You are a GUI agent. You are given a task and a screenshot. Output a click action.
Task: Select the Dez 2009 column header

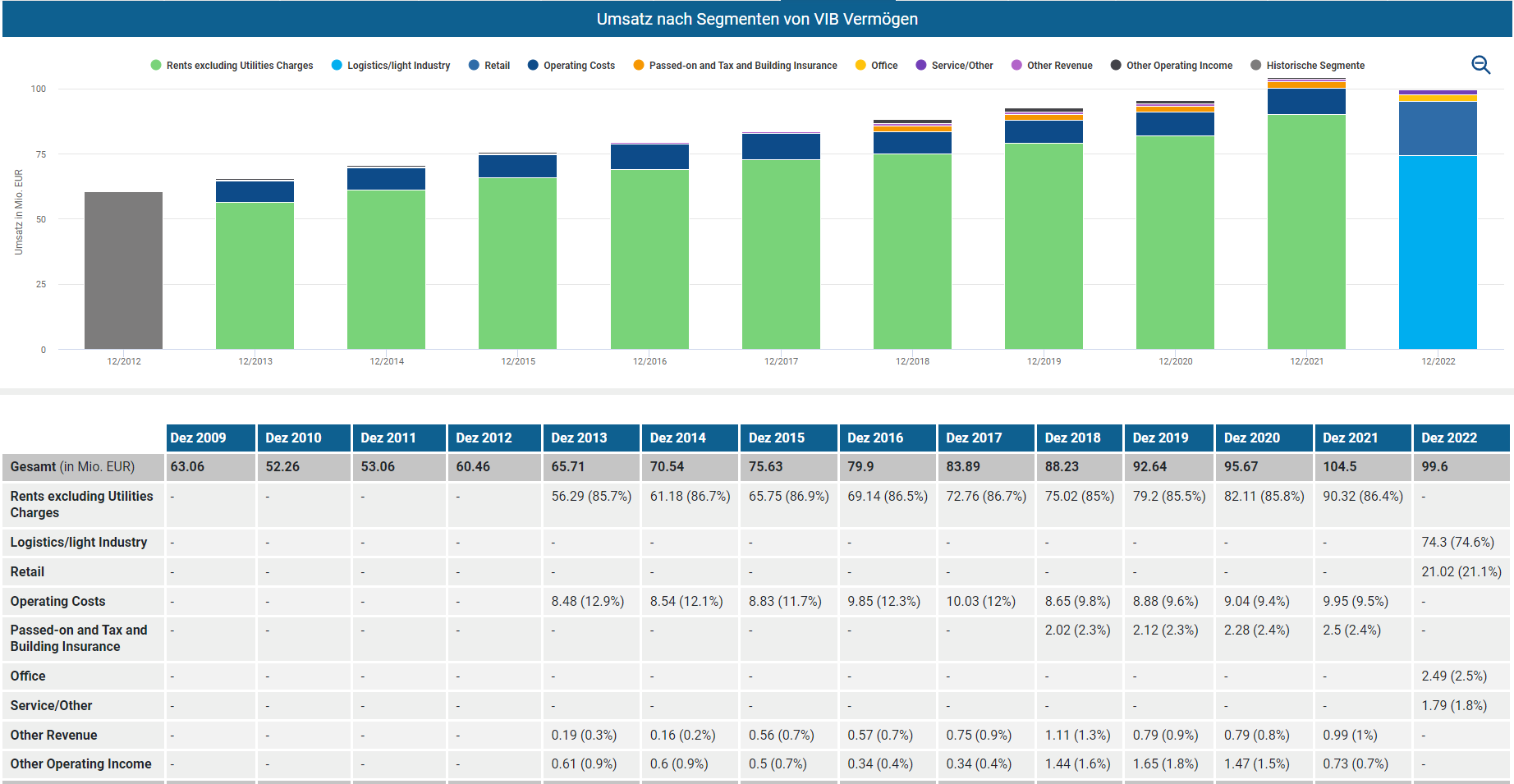coord(210,438)
